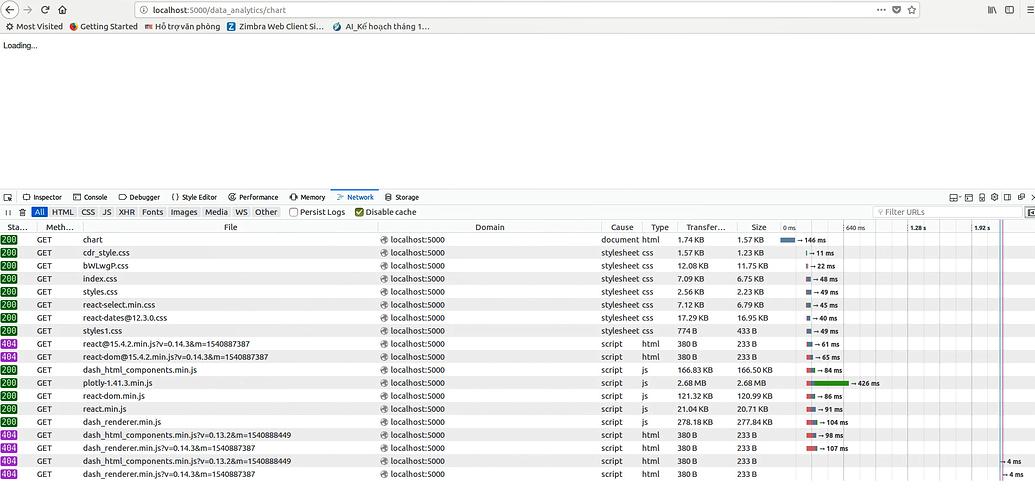This screenshot has width=1035, height=496.
Task: Open devtools in separate window
Action: [1021, 197]
